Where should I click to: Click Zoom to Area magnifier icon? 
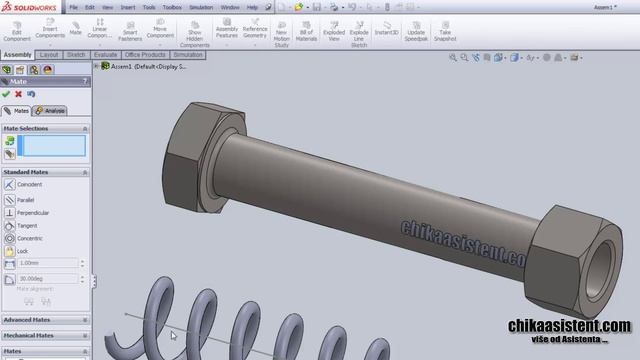point(464,58)
